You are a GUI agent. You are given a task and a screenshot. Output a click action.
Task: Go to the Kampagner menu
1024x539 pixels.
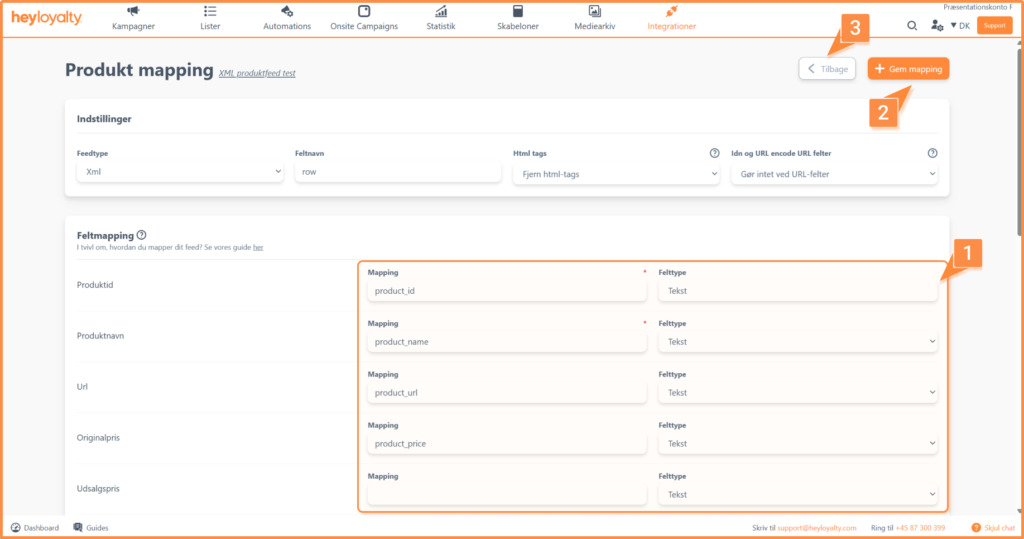[134, 18]
